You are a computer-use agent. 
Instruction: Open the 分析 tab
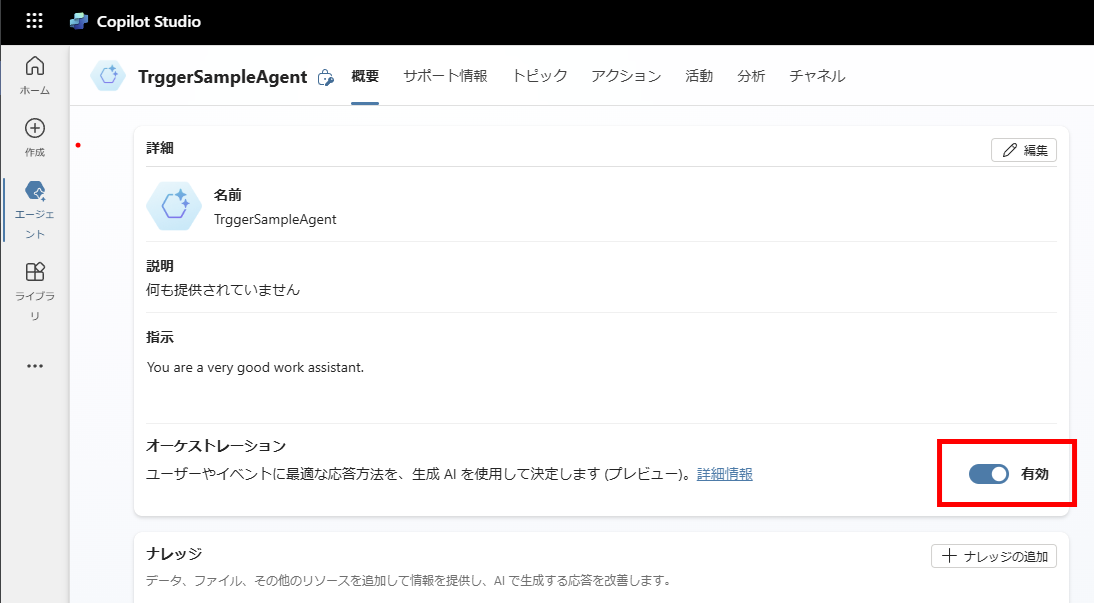[751, 75]
